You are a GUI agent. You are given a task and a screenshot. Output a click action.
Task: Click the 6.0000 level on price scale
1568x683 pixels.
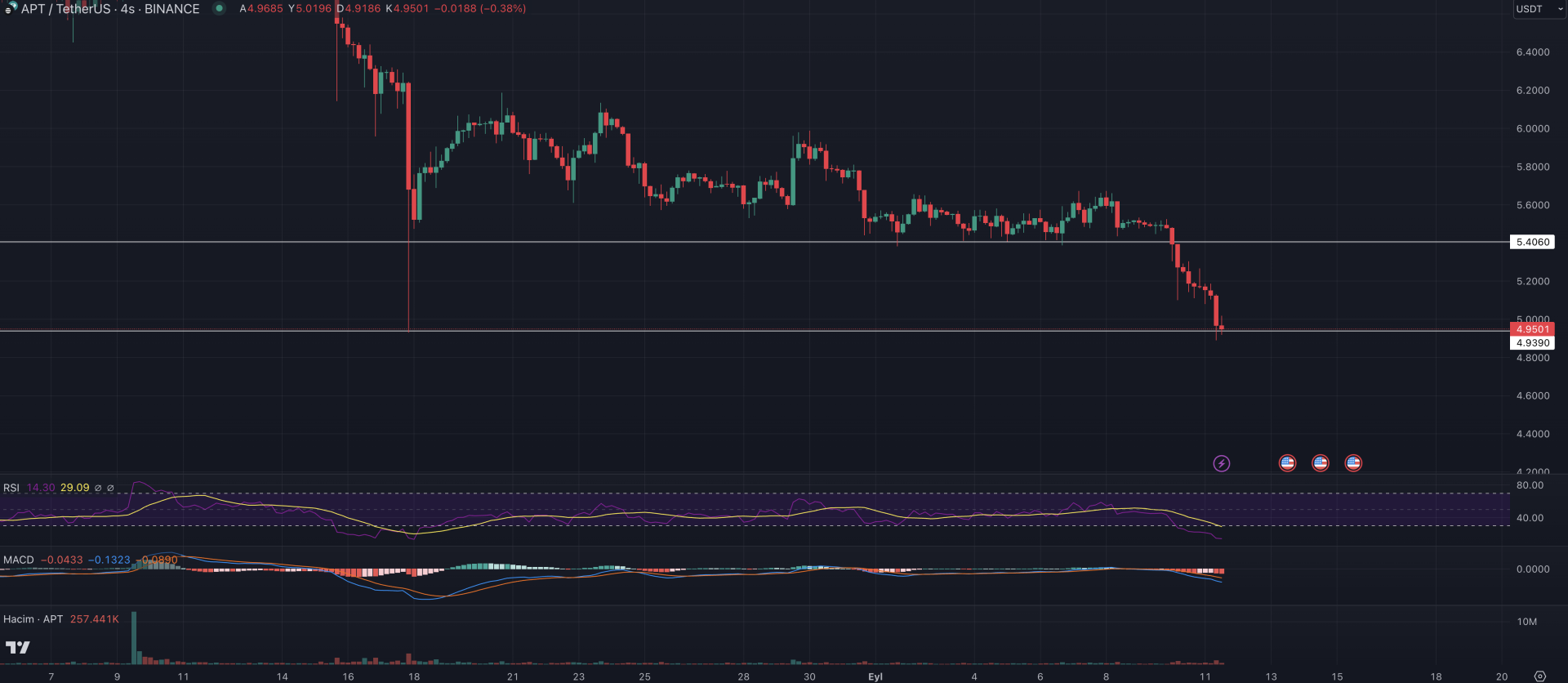click(1532, 128)
